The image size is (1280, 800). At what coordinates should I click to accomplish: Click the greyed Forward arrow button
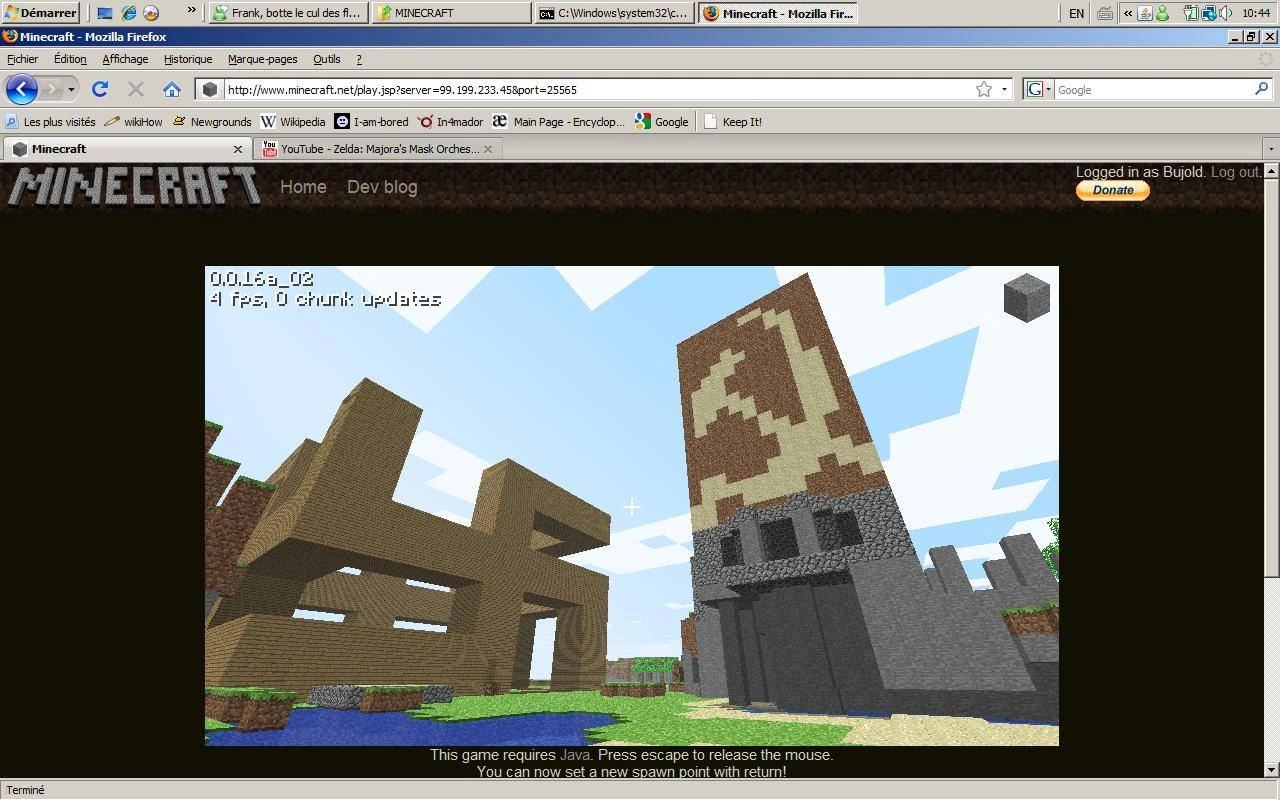(51, 89)
